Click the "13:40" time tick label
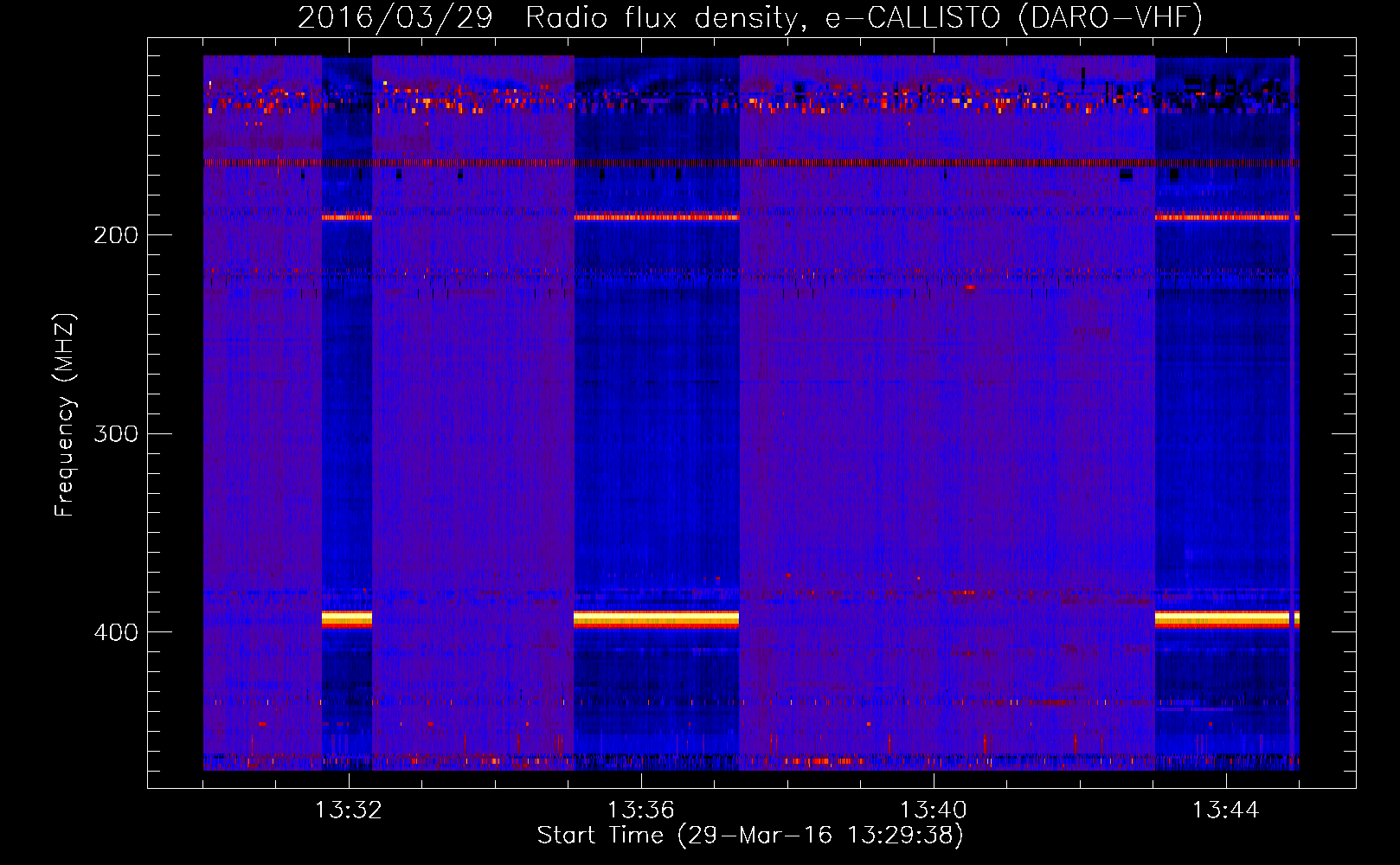The height and width of the screenshot is (865, 1400). [x=933, y=811]
